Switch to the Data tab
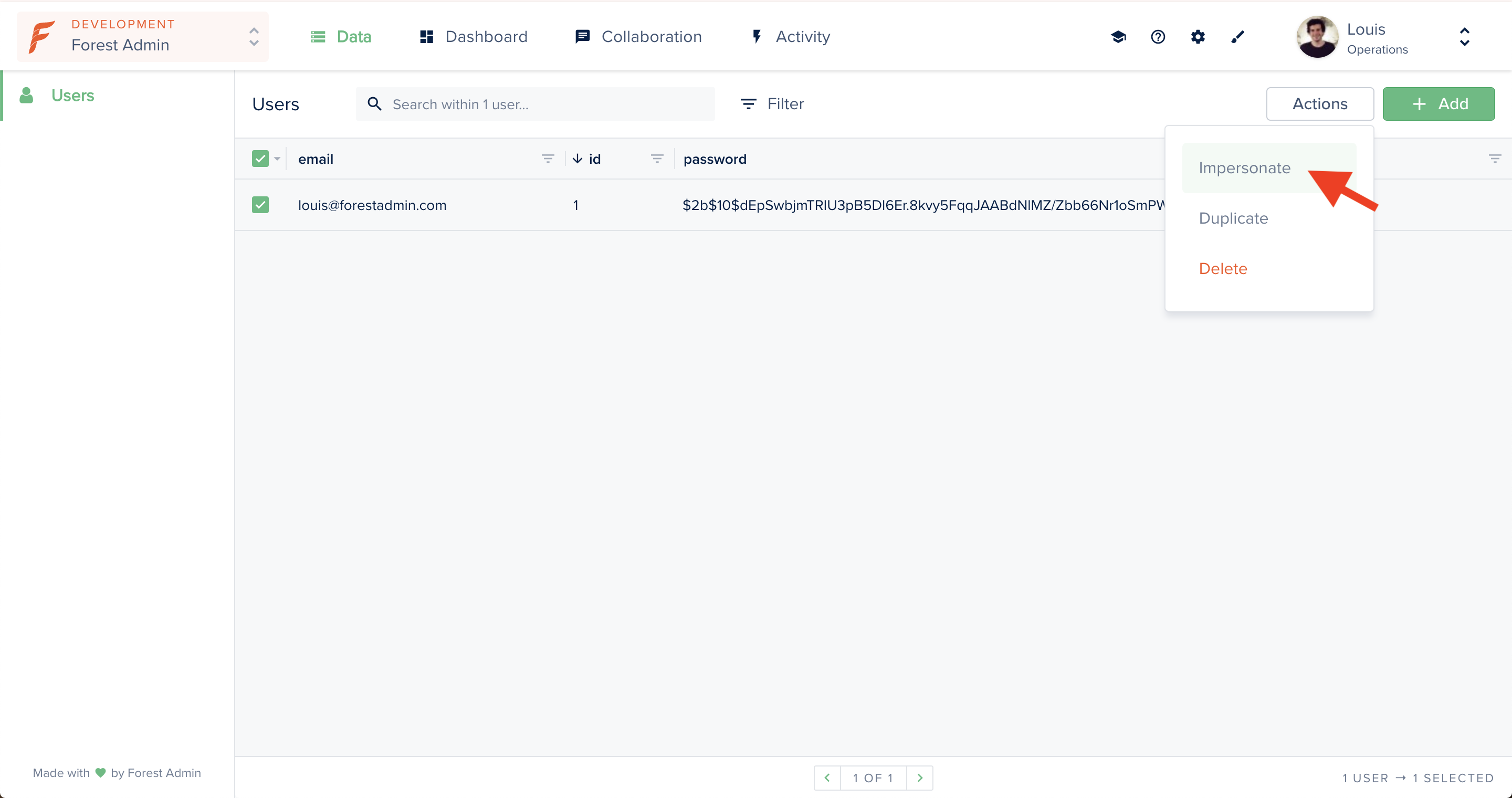Image resolution: width=1512 pixels, height=798 pixels. tap(340, 36)
